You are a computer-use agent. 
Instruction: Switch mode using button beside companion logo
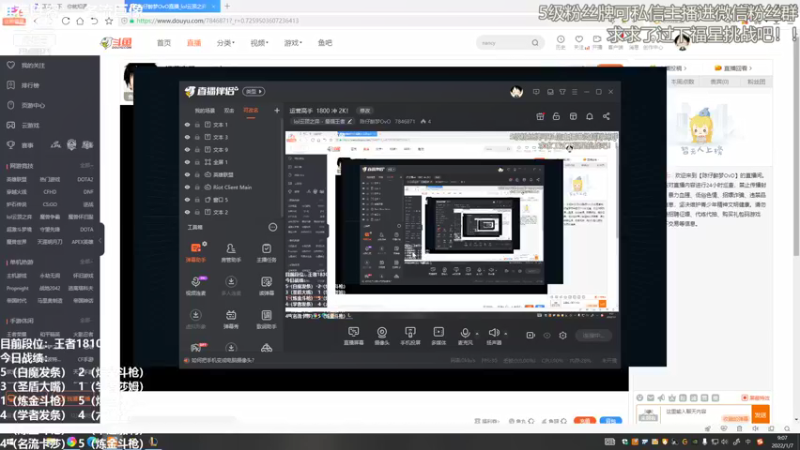[x=254, y=92]
